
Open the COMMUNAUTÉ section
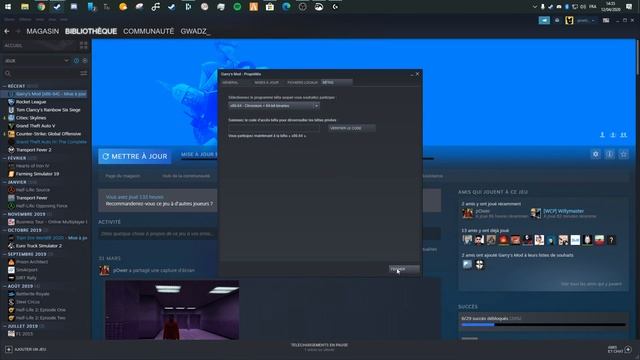click(x=149, y=31)
